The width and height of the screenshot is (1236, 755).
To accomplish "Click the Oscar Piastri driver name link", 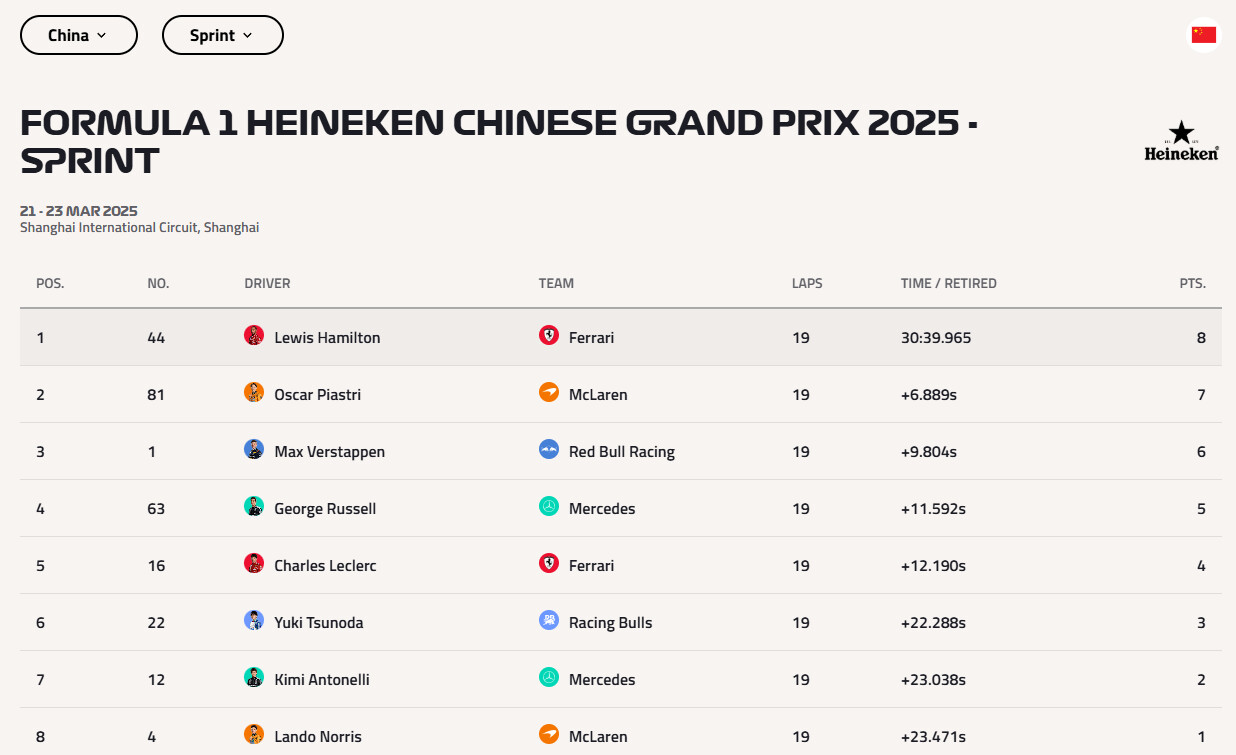I will 317,395.
